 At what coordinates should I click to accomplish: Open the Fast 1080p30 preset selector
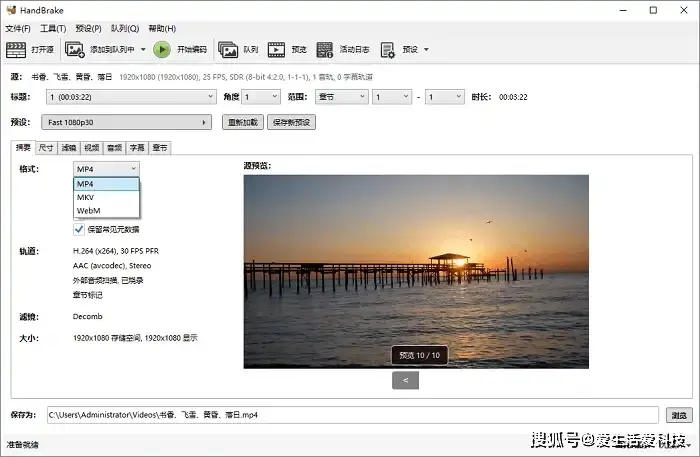126,122
